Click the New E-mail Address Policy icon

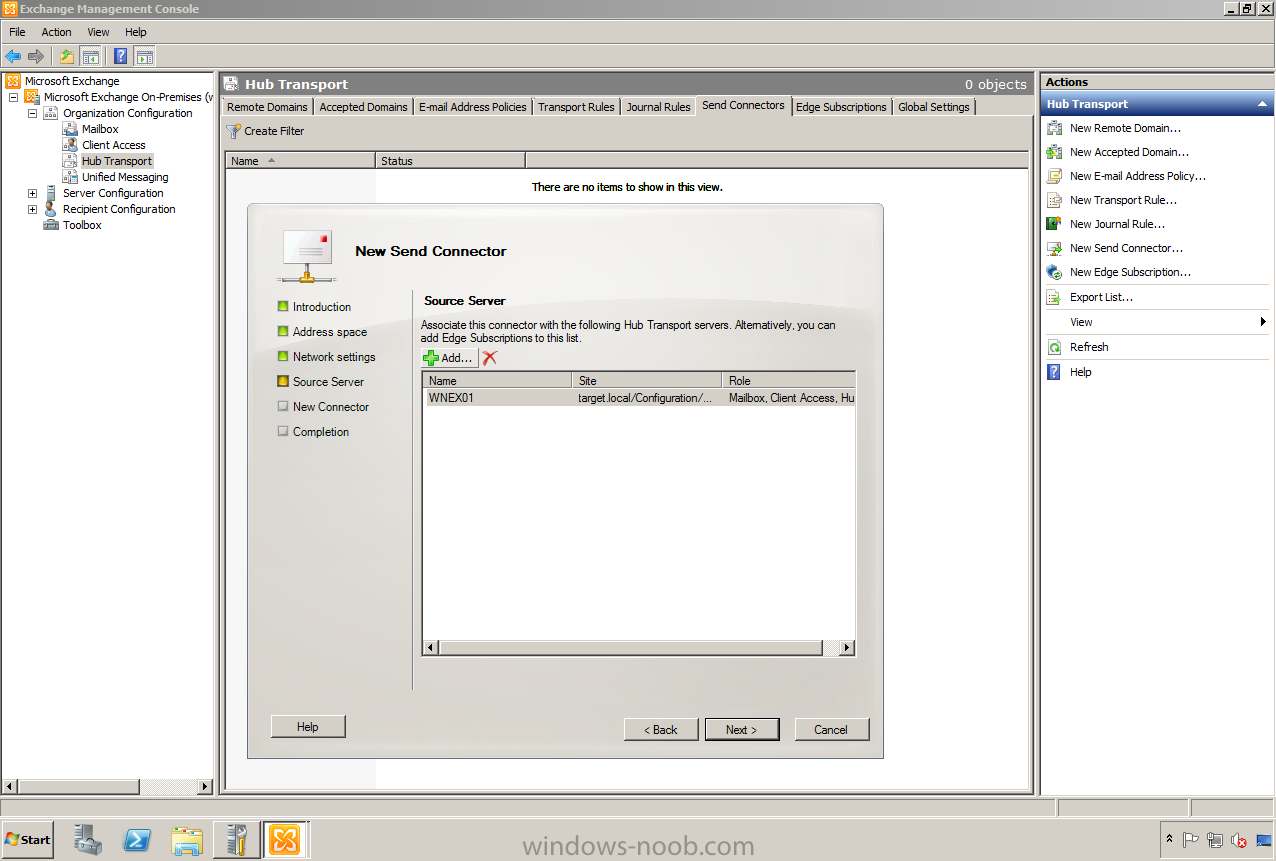(1054, 176)
